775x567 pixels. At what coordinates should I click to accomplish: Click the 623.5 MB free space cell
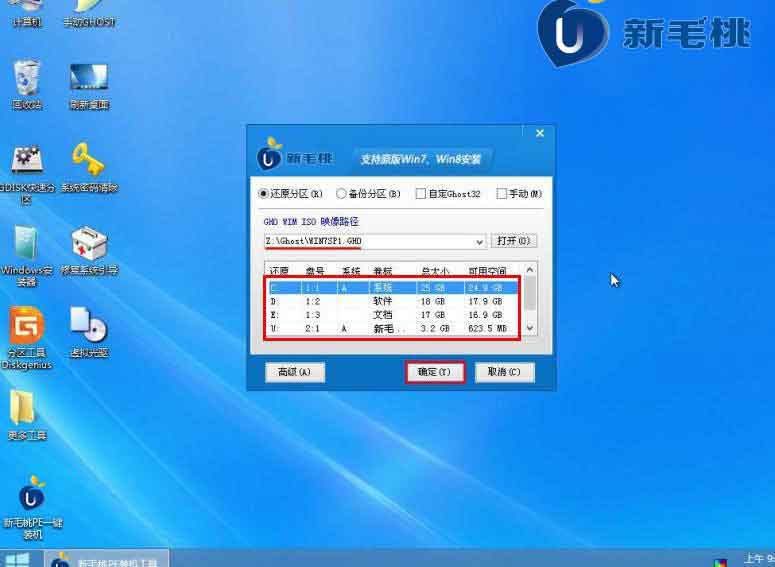point(487,328)
